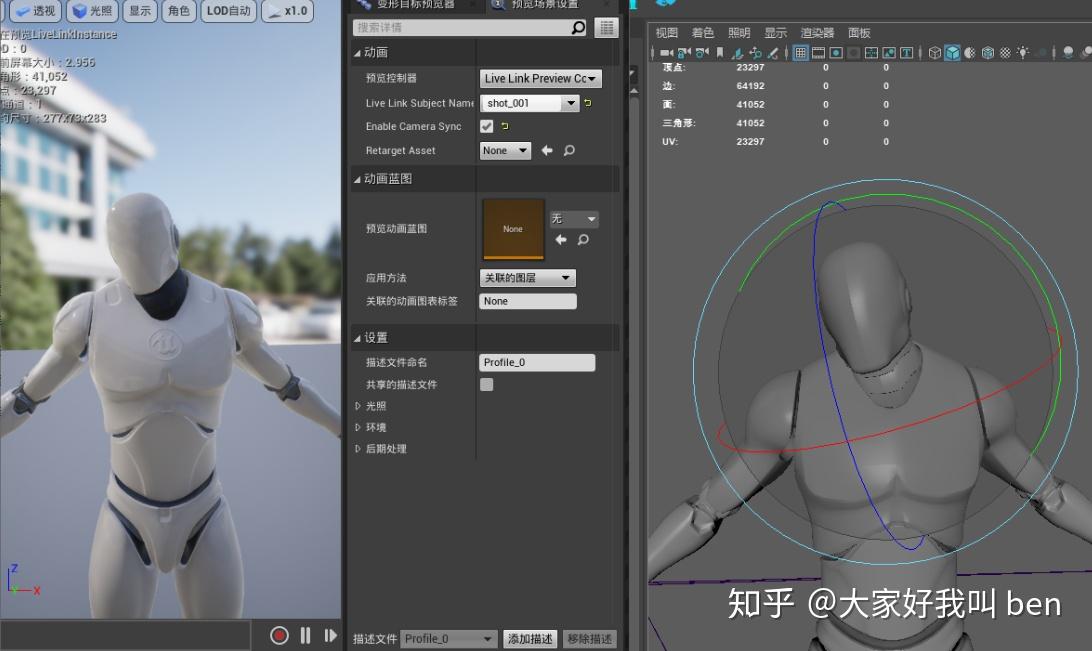Switch to the 预览场景设置 tab
Screen dimensions: 1092x651
[x=545, y=6]
